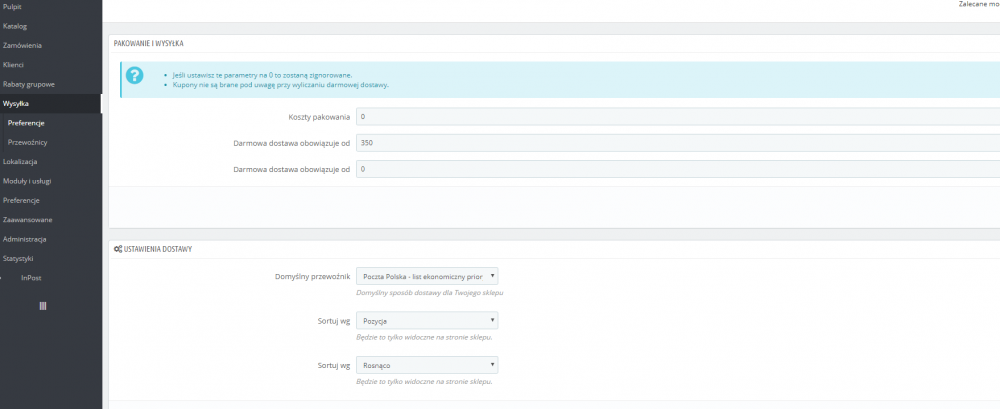1000x409 pixels.
Task: Click the Koszty pakowania input field
Action: [x=677, y=117]
